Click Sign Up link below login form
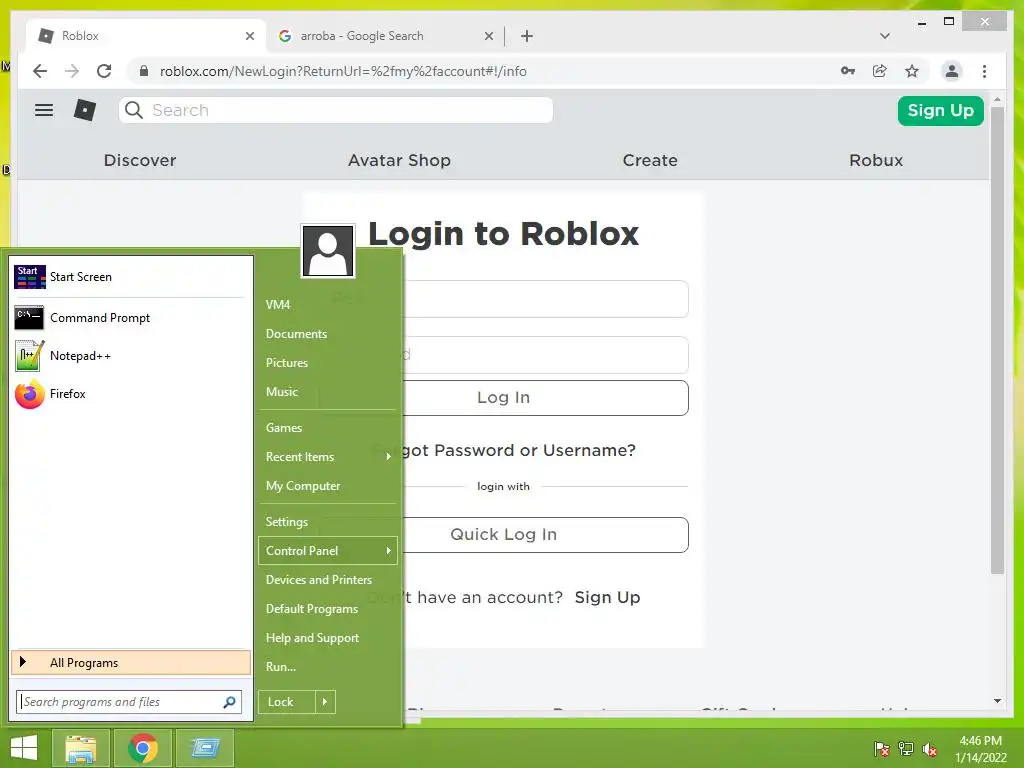This screenshot has width=1024, height=768. (607, 598)
